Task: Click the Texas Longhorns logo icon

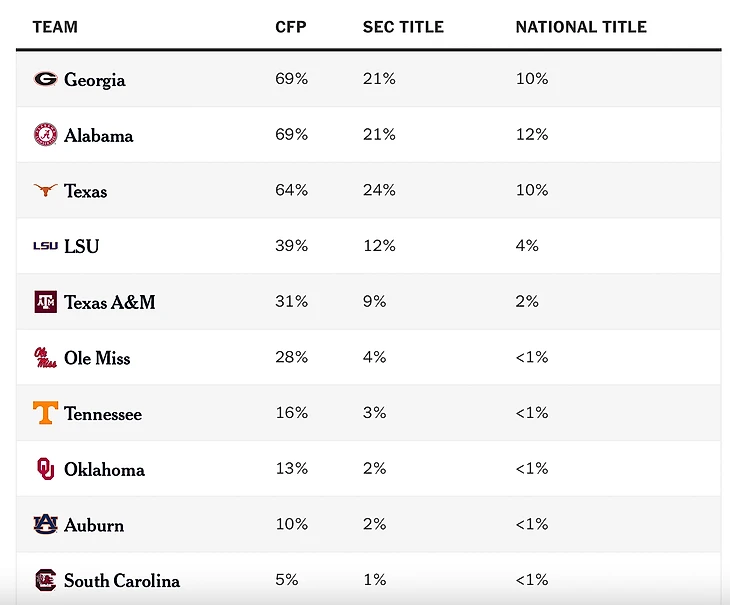Action: pos(45,191)
